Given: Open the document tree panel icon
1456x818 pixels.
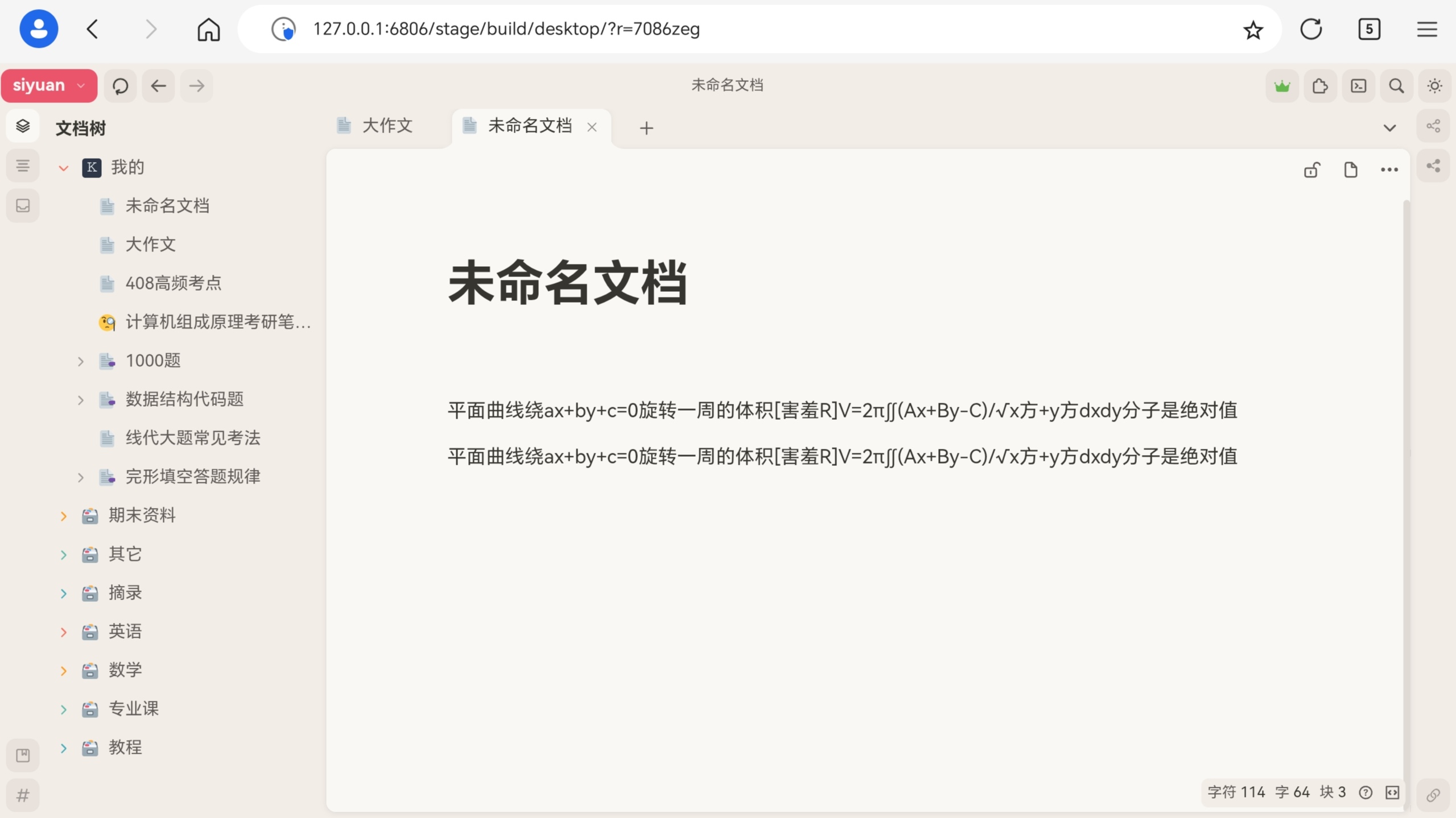Looking at the screenshot, I should tap(22, 126).
